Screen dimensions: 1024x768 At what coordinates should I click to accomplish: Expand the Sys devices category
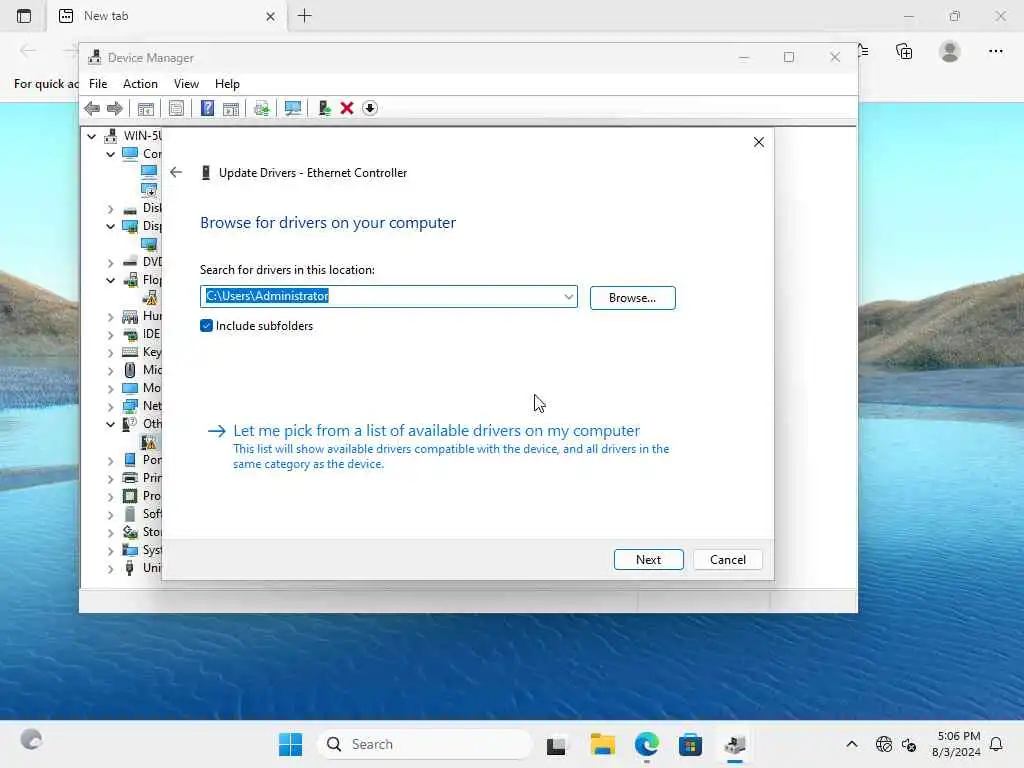pyautogui.click(x=110, y=551)
